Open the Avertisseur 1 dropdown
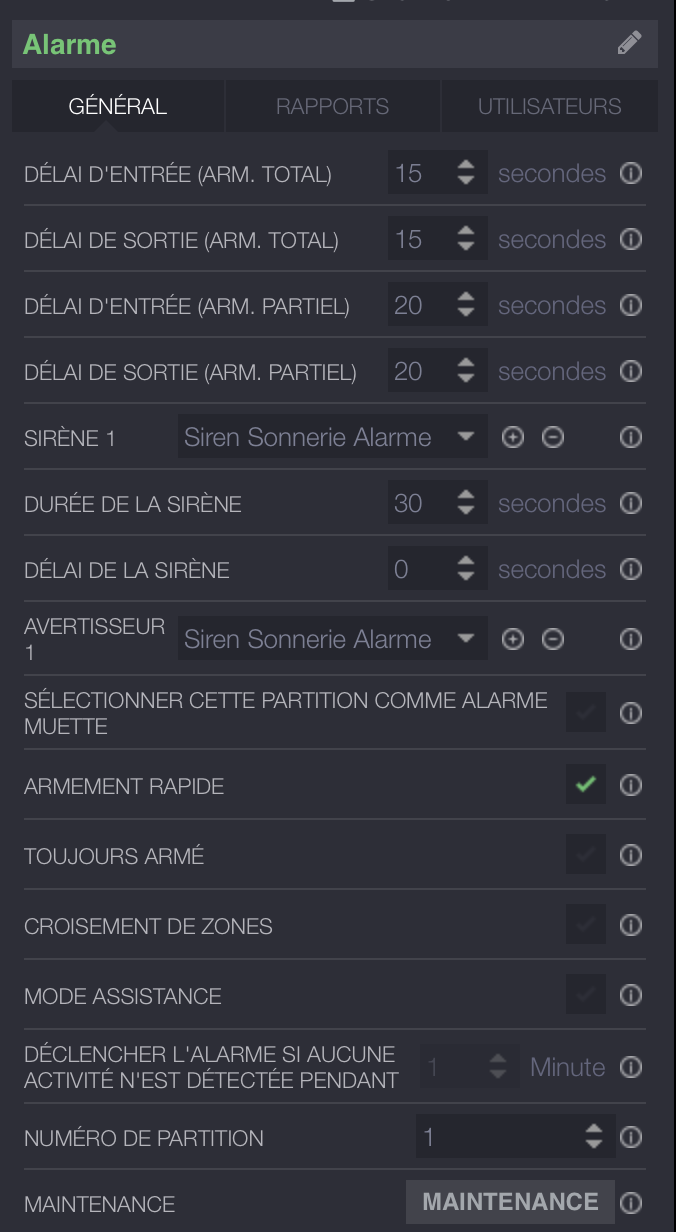Screen dimensions: 676x1232 coord(332,640)
